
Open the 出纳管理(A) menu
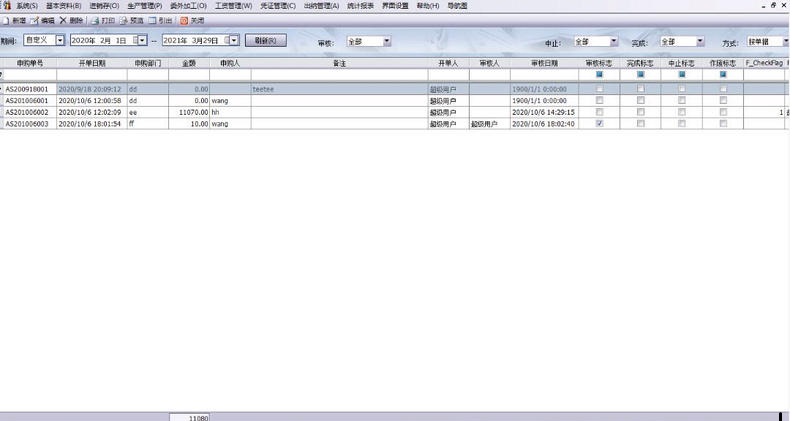point(322,6)
